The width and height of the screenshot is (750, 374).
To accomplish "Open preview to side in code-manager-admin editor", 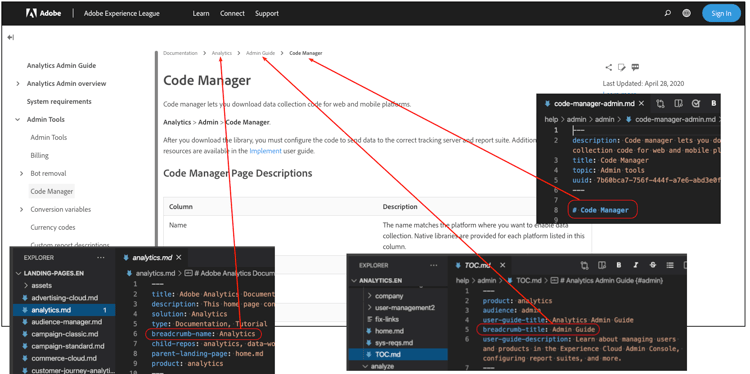I will click(678, 103).
